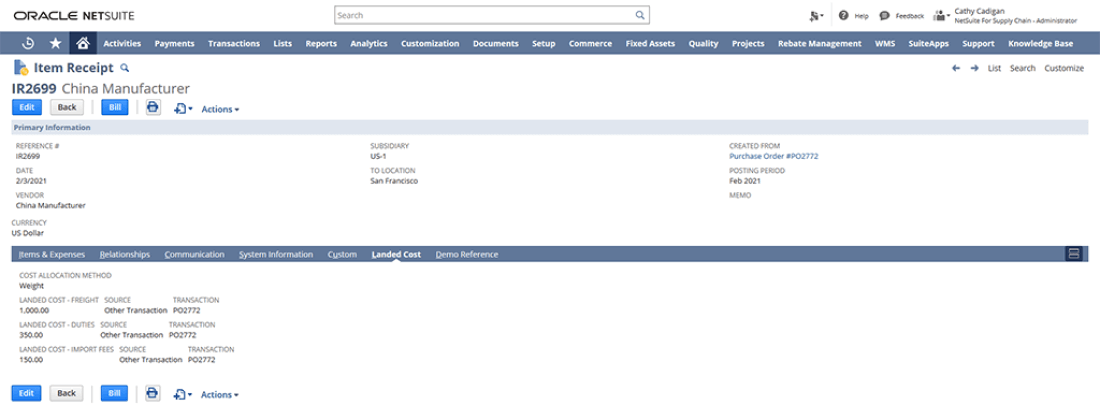Image resolution: width=1100 pixels, height=413 pixels.
Task: Click the bottom Print icon
Action: [152, 393]
